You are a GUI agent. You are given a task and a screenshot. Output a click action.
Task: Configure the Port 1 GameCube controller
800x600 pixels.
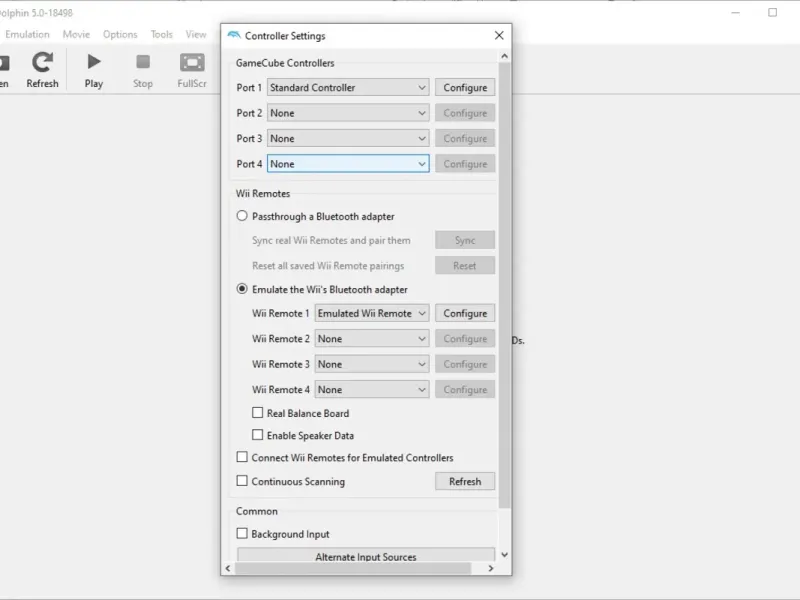465,87
